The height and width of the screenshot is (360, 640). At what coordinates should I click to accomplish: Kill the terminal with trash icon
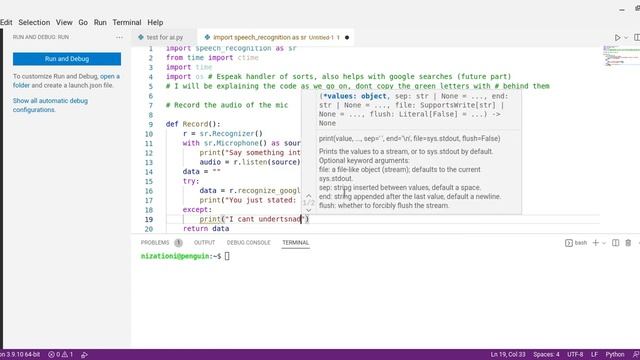point(628,243)
